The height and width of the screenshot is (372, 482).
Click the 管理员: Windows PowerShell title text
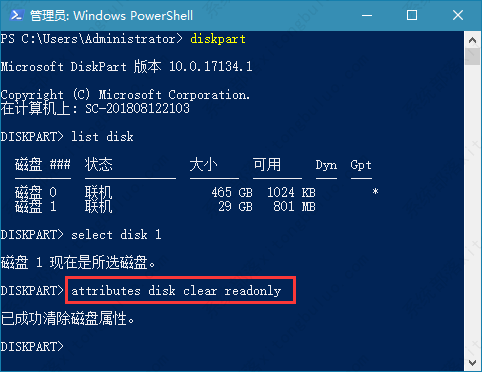pos(111,16)
